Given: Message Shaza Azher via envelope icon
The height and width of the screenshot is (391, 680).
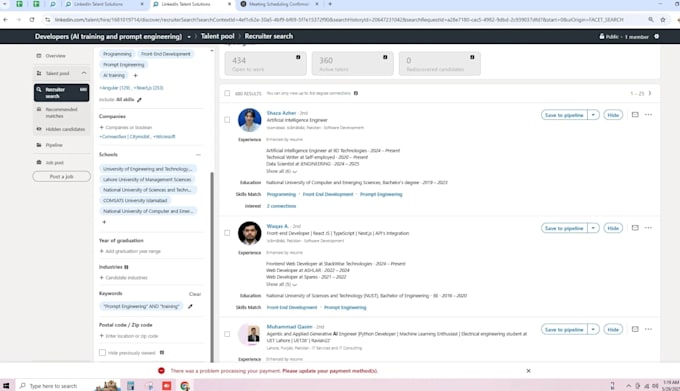Looking at the screenshot, I should [x=635, y=115].
